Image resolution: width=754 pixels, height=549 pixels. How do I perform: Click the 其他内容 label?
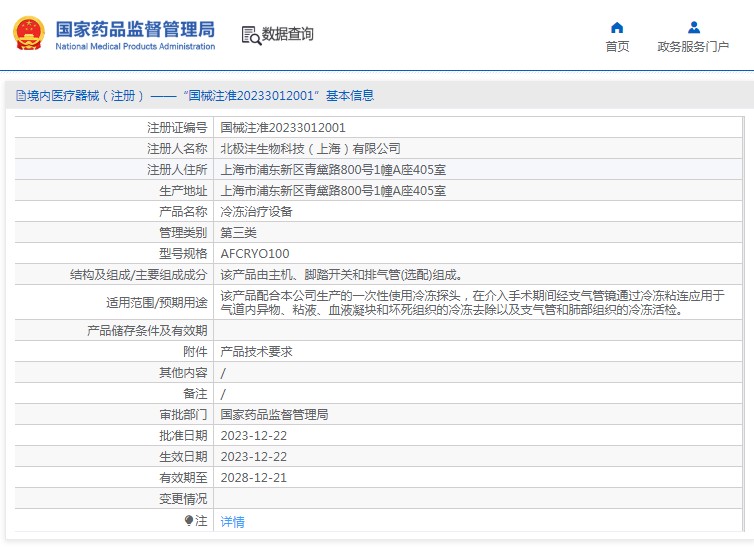(183, 373)
